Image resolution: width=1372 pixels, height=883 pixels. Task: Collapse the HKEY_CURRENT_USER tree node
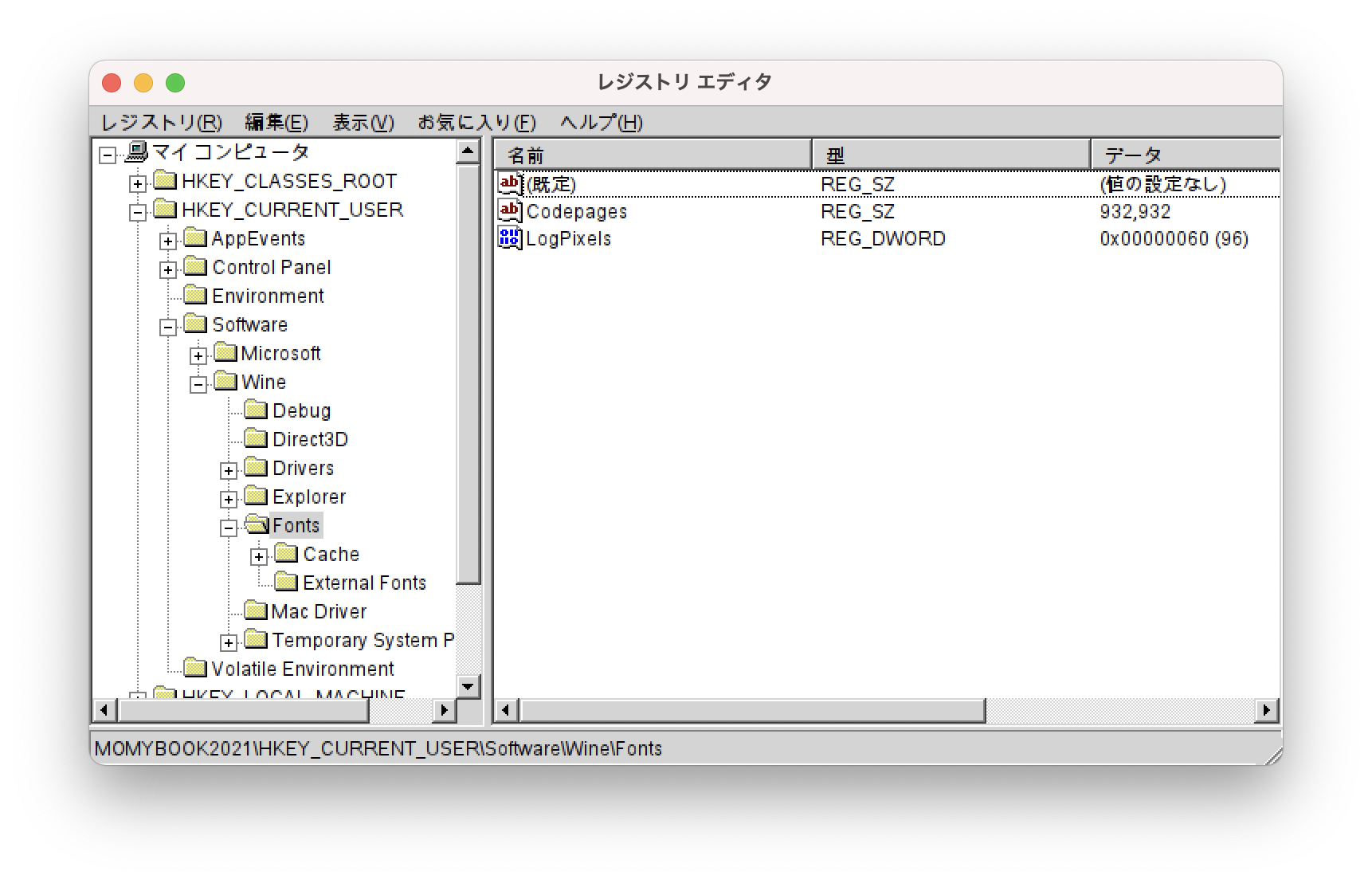tap(136, 212)
